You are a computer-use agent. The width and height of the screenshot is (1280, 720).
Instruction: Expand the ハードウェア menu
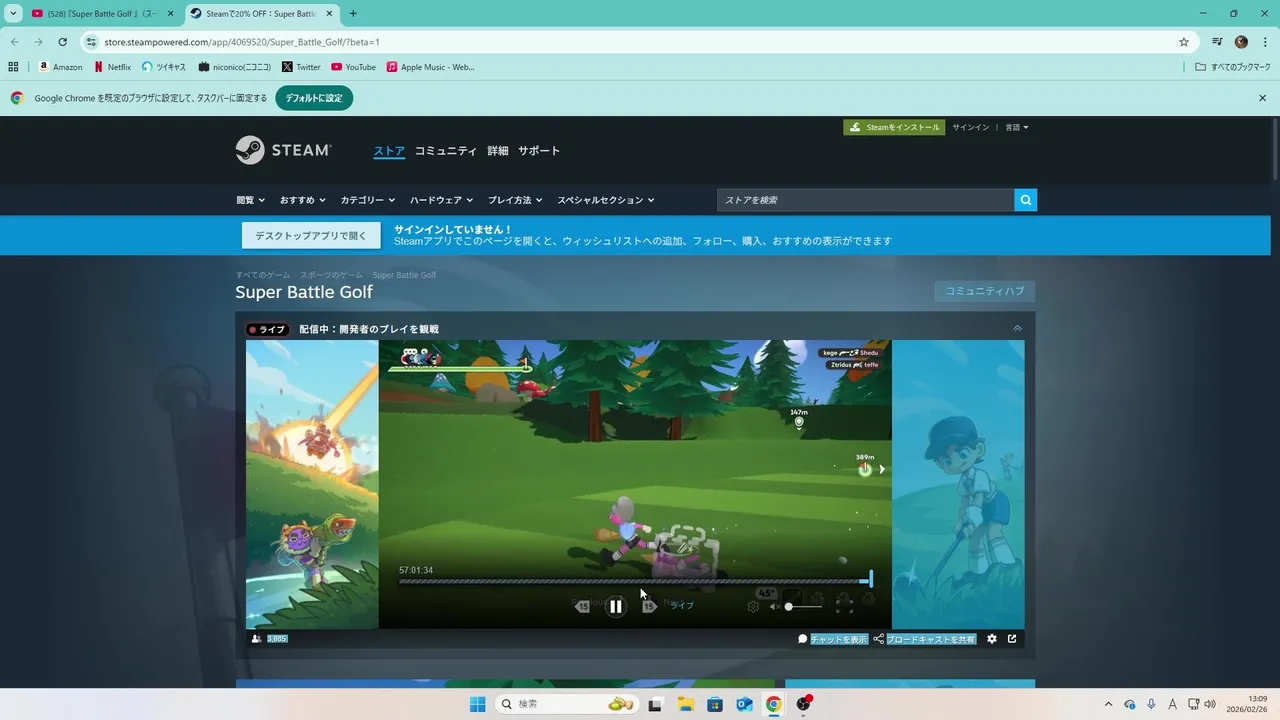click(441, 200)
